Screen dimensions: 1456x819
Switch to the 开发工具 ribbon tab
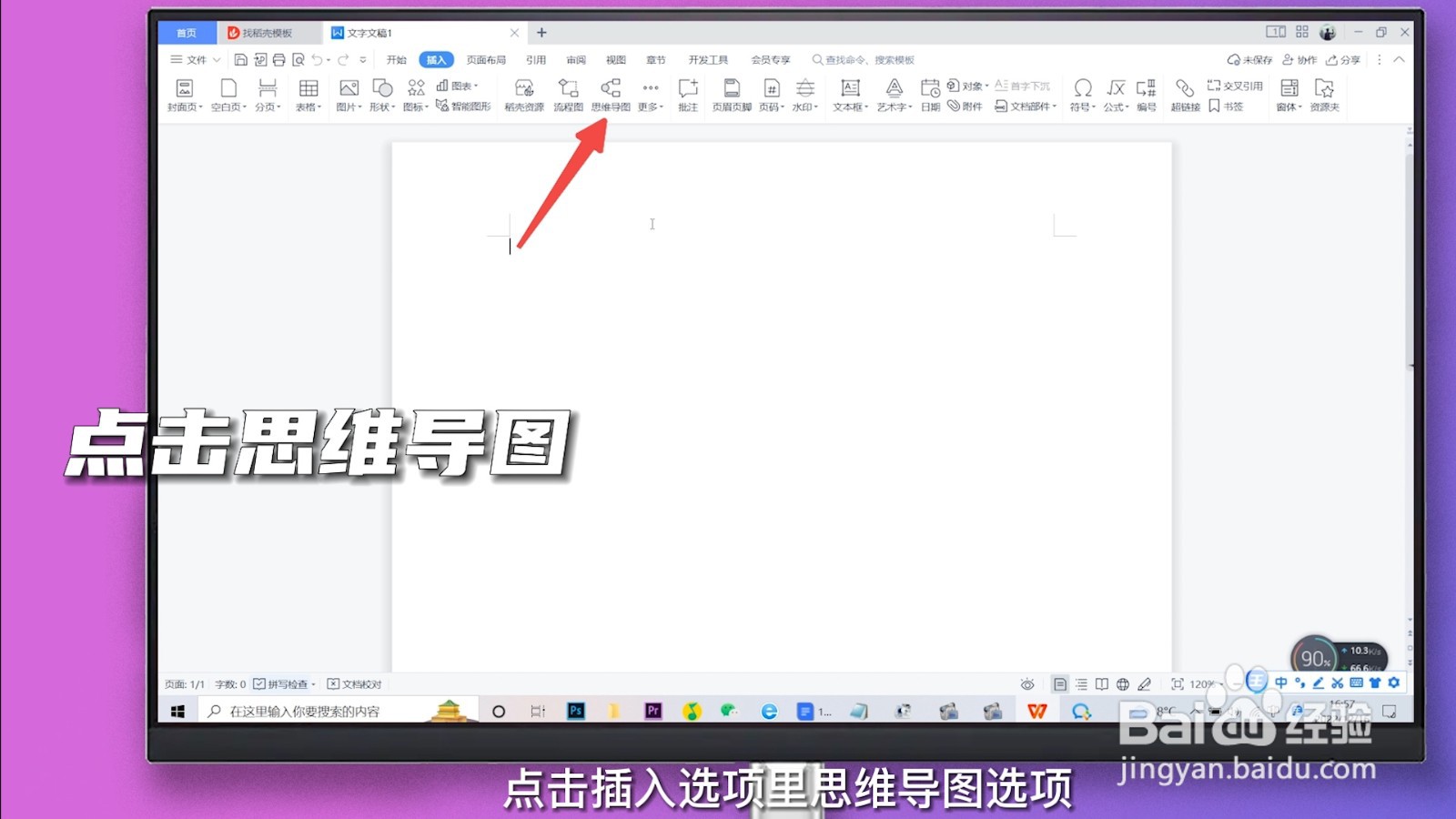point(708,60)
